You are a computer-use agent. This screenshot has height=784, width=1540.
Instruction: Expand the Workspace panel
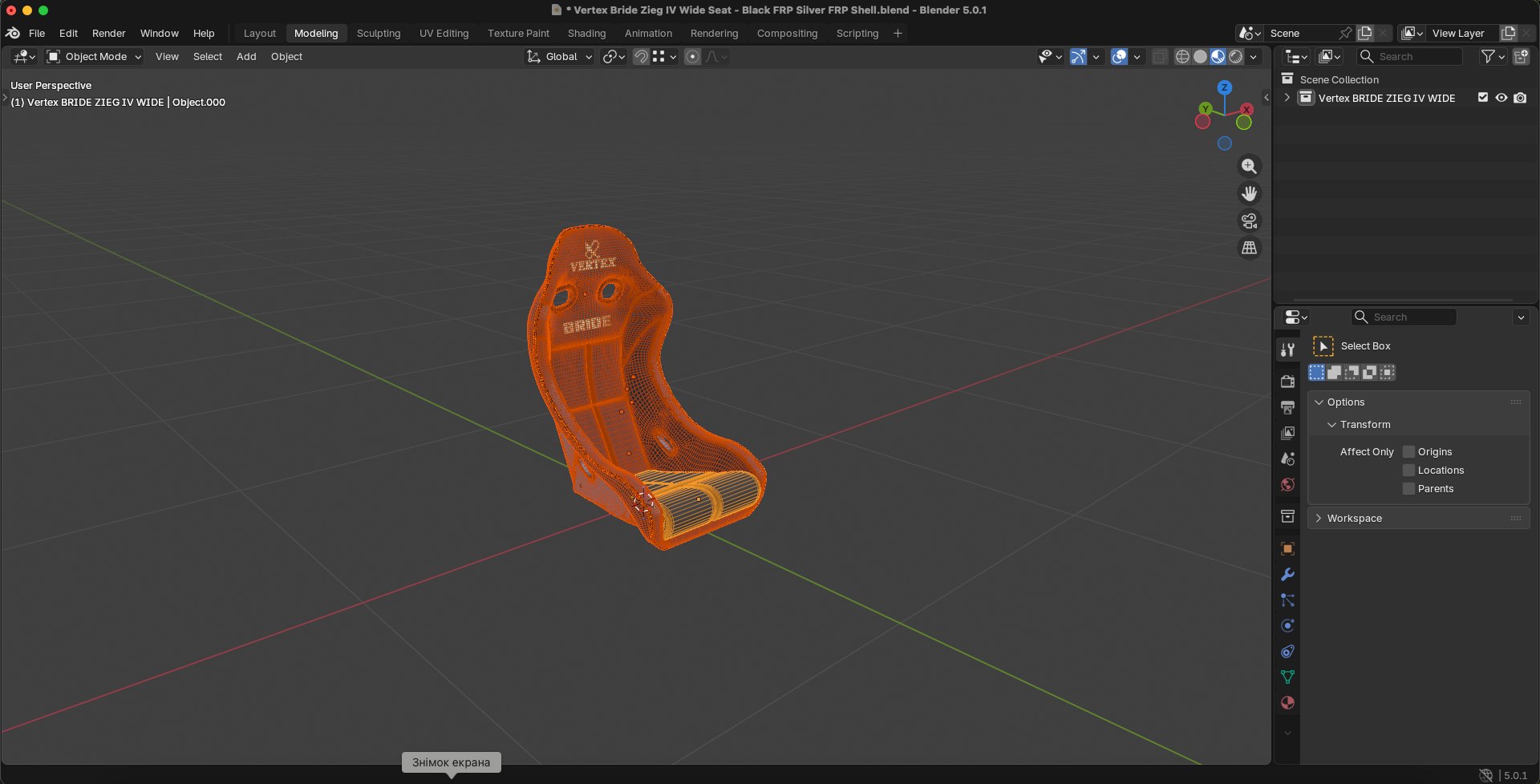pyautogui.click(x=1319, y=519)
